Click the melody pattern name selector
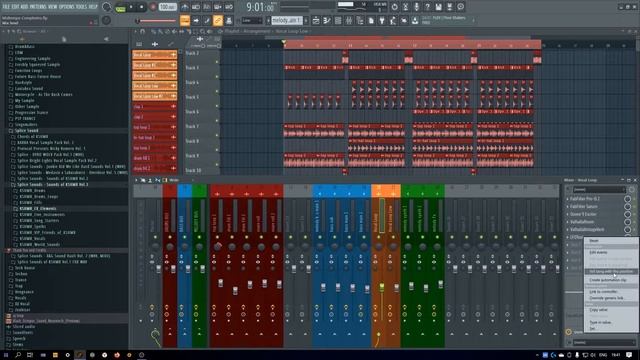The height and width of the screenshot is (360, 640). (287, 20)
